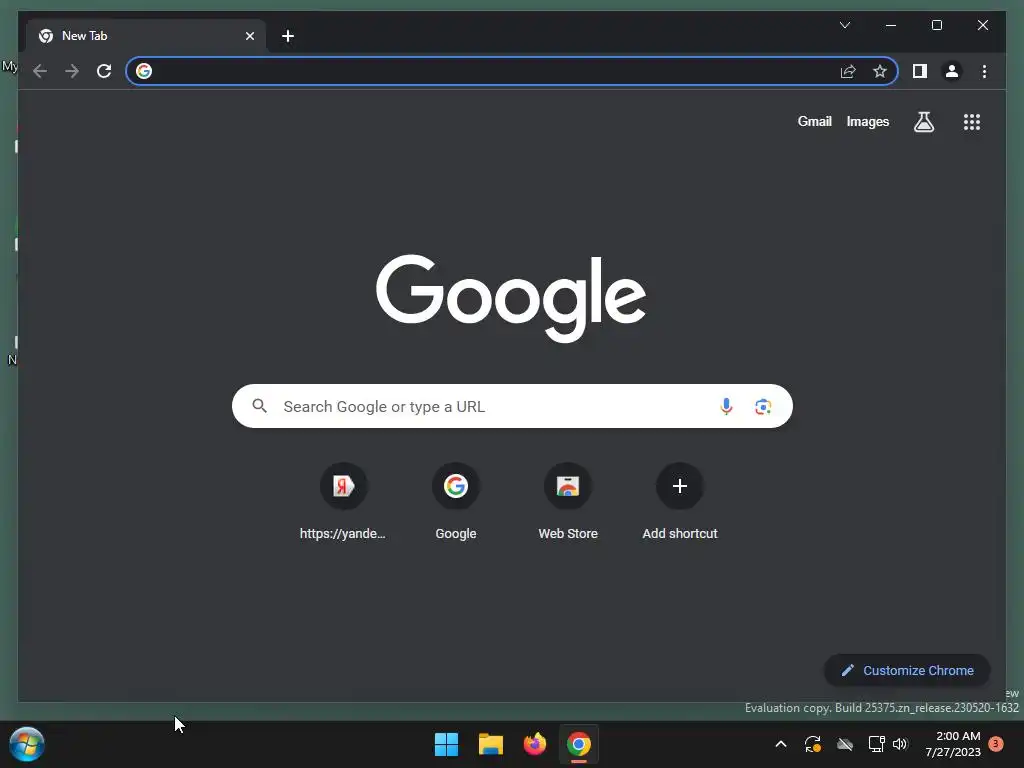
Task: Share this page via the share icon
Action: tap(848, 71)
